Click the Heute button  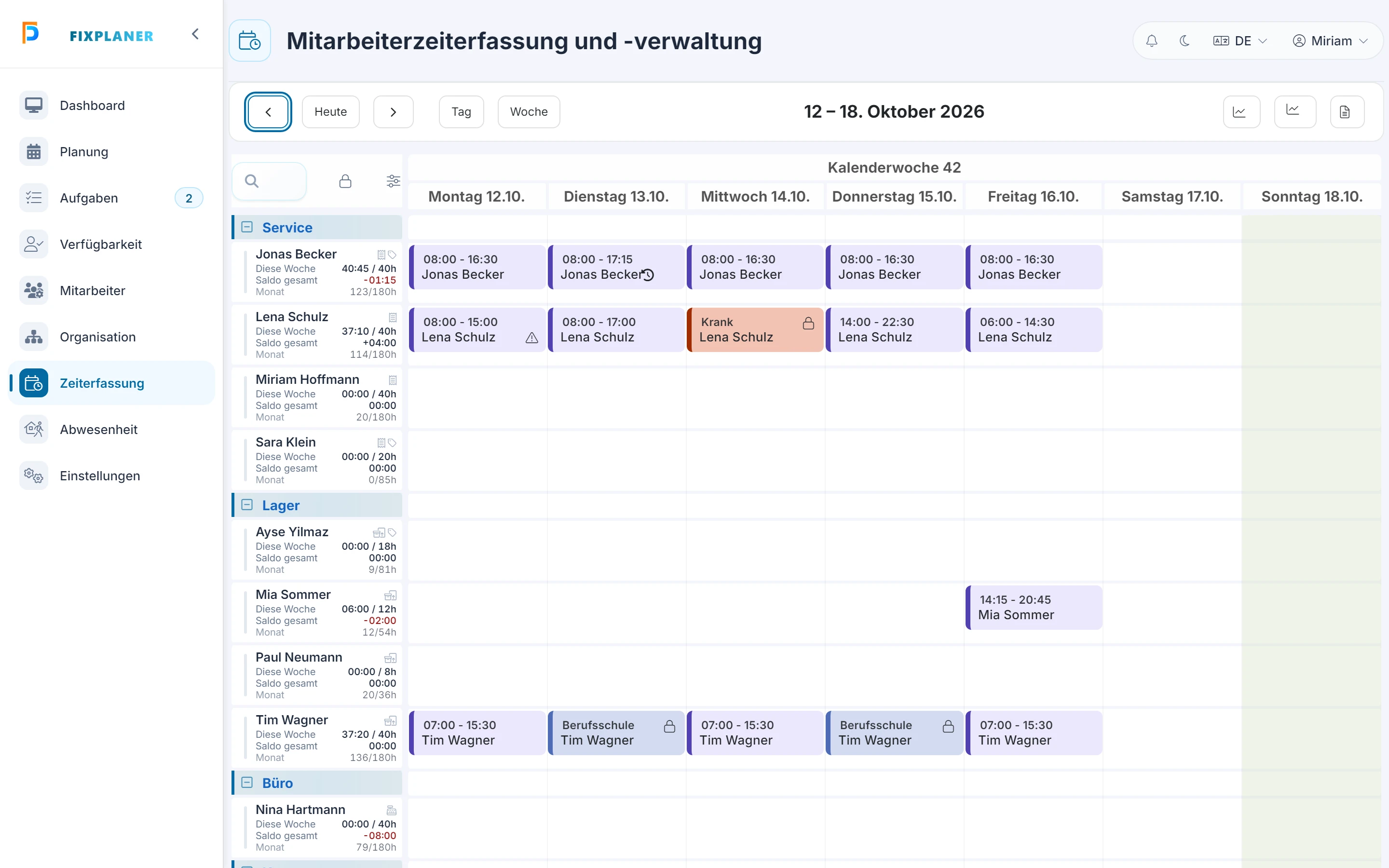click(330, 112)
